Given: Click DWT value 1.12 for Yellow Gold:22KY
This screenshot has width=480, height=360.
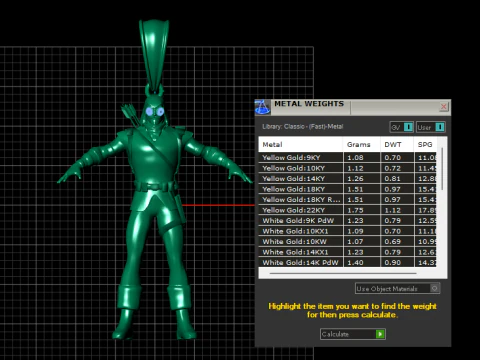Looking at the screenshot, I should click(393, 210).
